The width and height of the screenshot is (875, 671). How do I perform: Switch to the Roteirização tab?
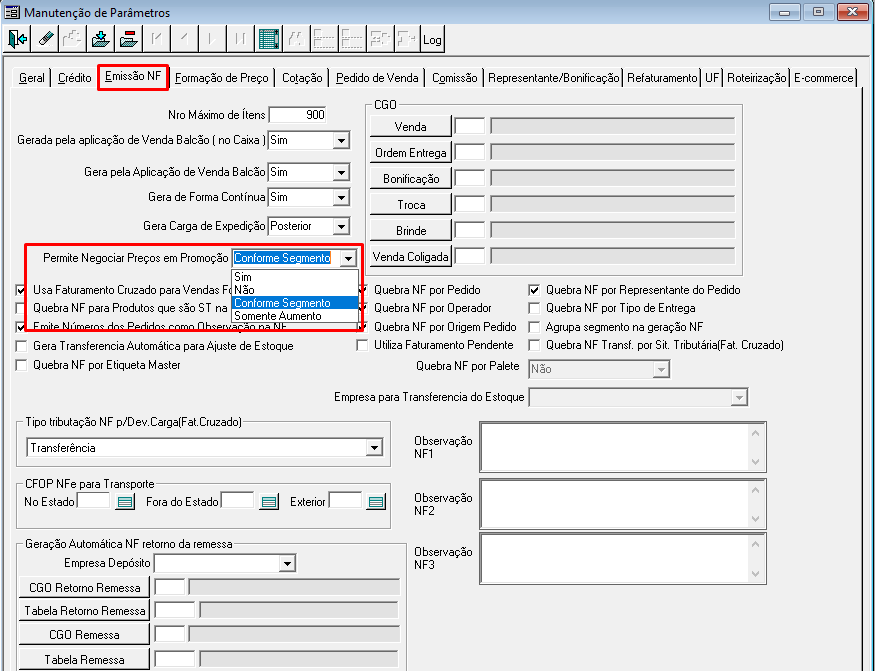(x=757, y=78)
